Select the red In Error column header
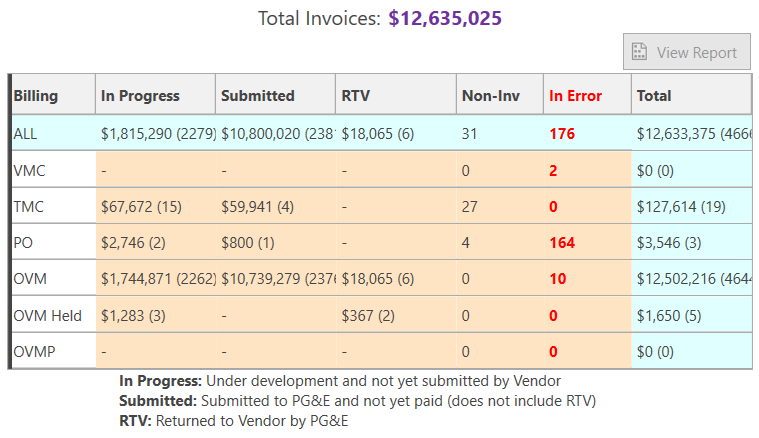This screenshot has height=438, width=759. tap(575, 96)
